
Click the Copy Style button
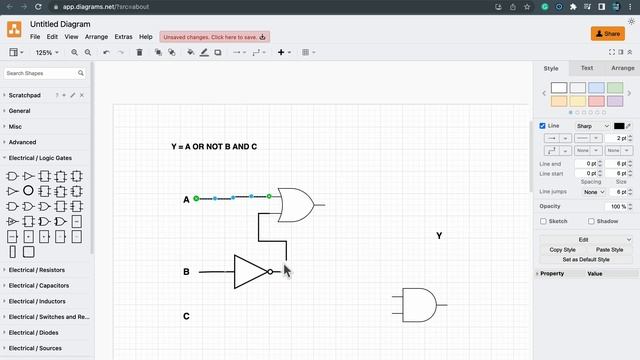[562, 249]
